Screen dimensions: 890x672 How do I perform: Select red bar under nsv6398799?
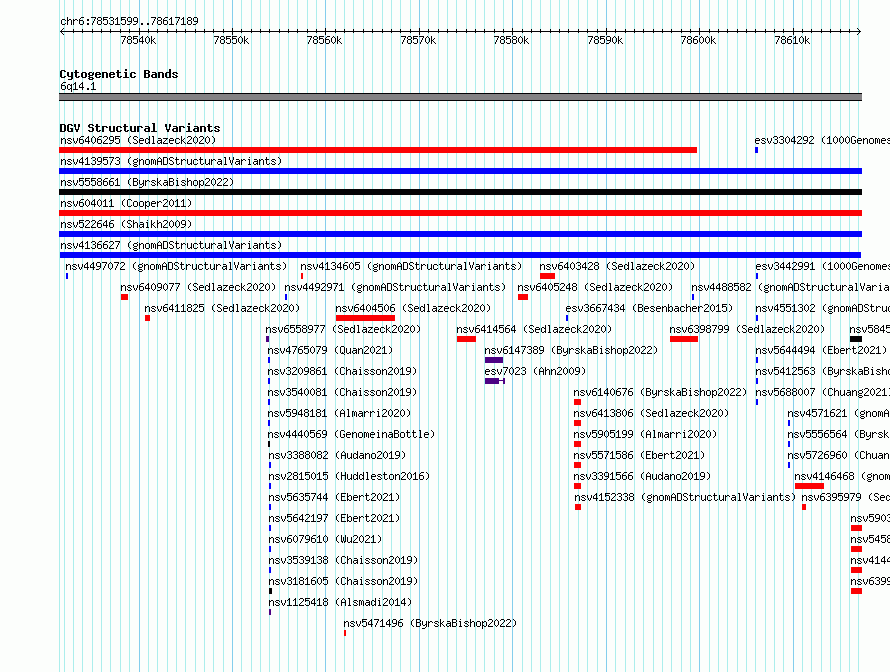684,339
